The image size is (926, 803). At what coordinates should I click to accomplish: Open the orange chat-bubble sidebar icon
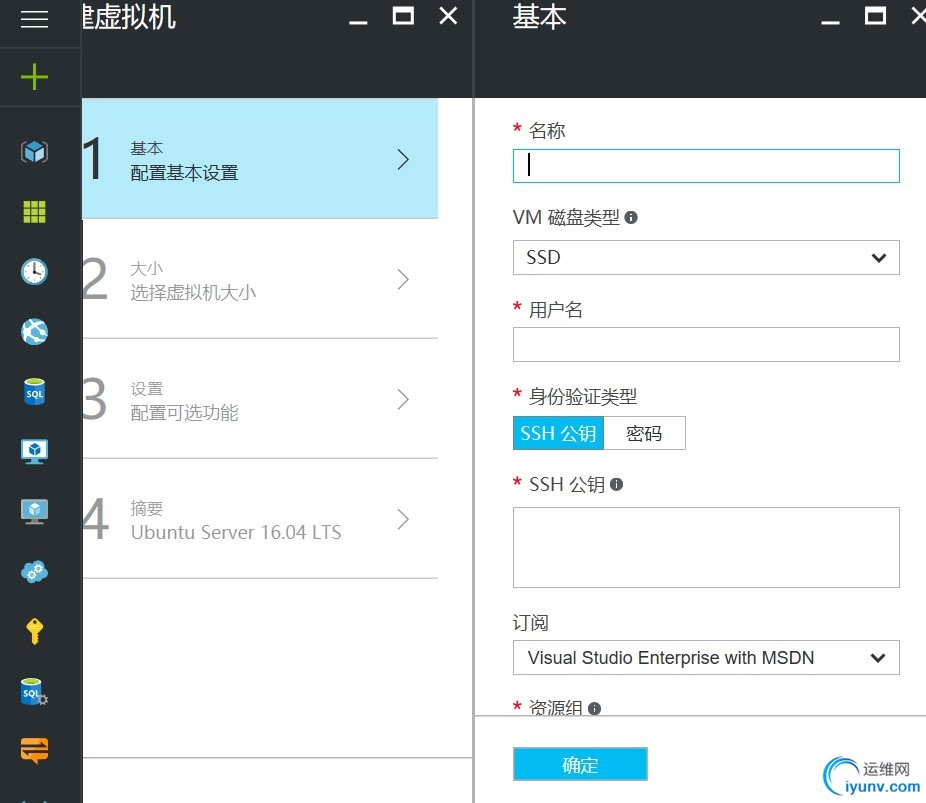(34, 751)
